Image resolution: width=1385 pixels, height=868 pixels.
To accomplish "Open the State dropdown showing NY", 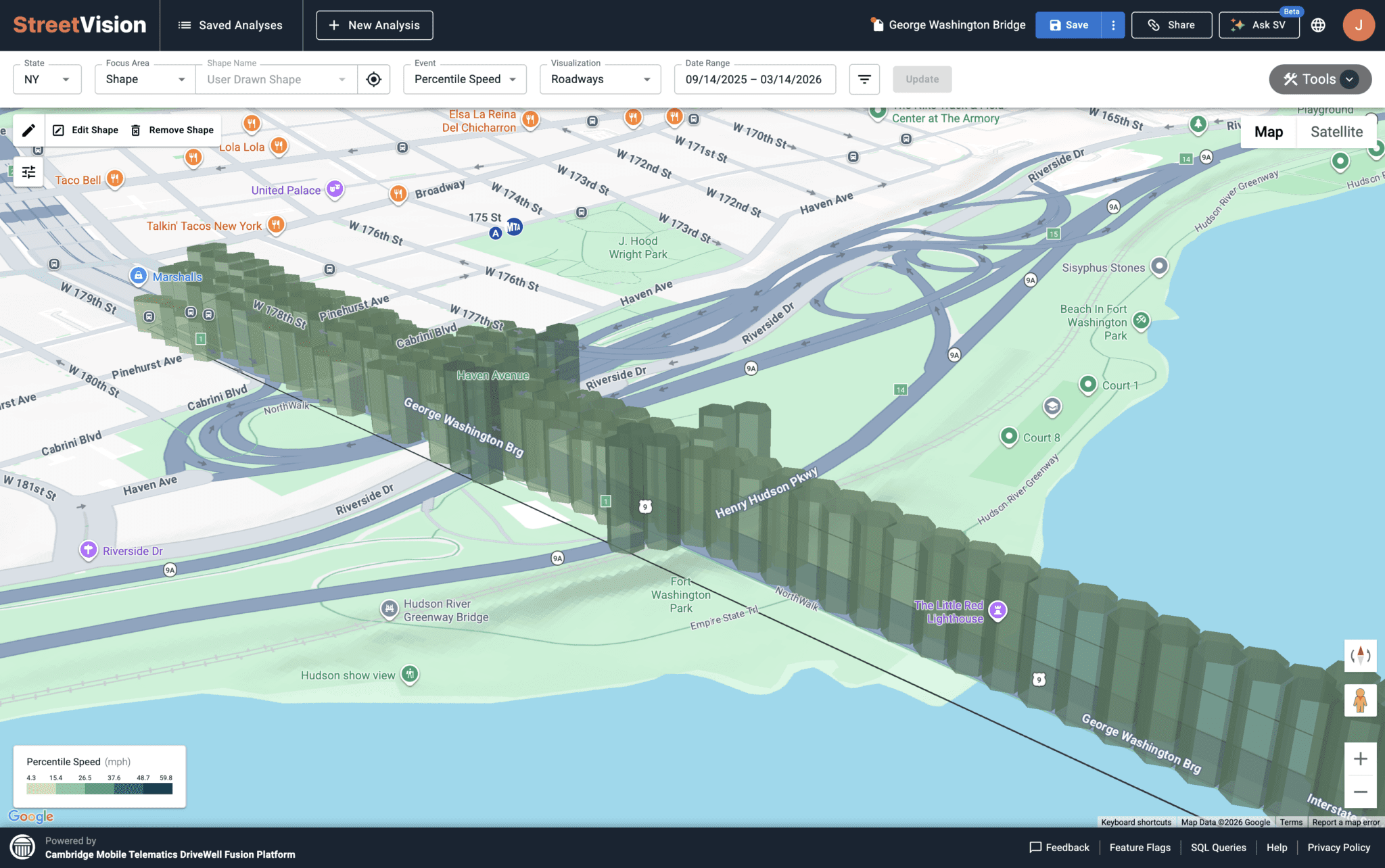I will (x=47, y=80).
